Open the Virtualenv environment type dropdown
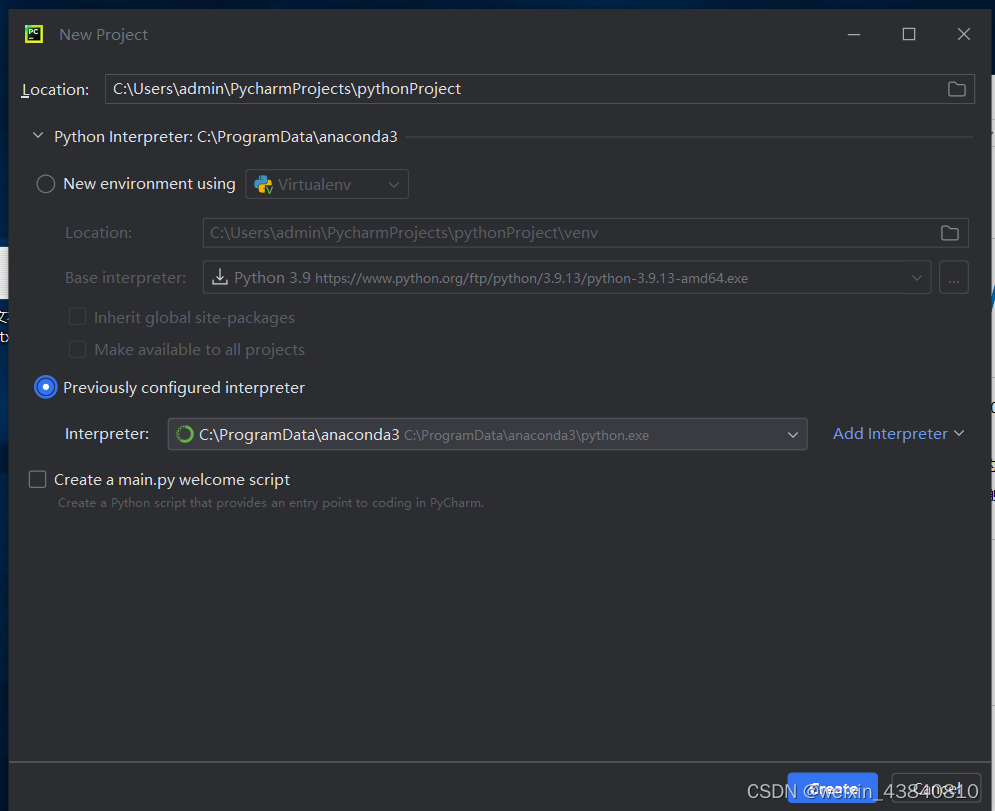Viewport: 995px width, 811px height. pos(327,184)
